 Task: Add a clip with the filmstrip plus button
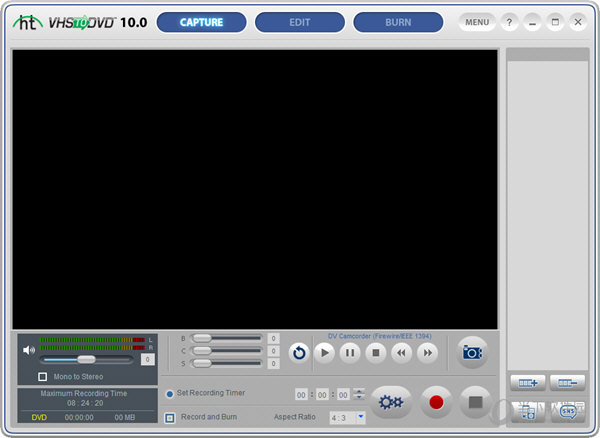528,383
